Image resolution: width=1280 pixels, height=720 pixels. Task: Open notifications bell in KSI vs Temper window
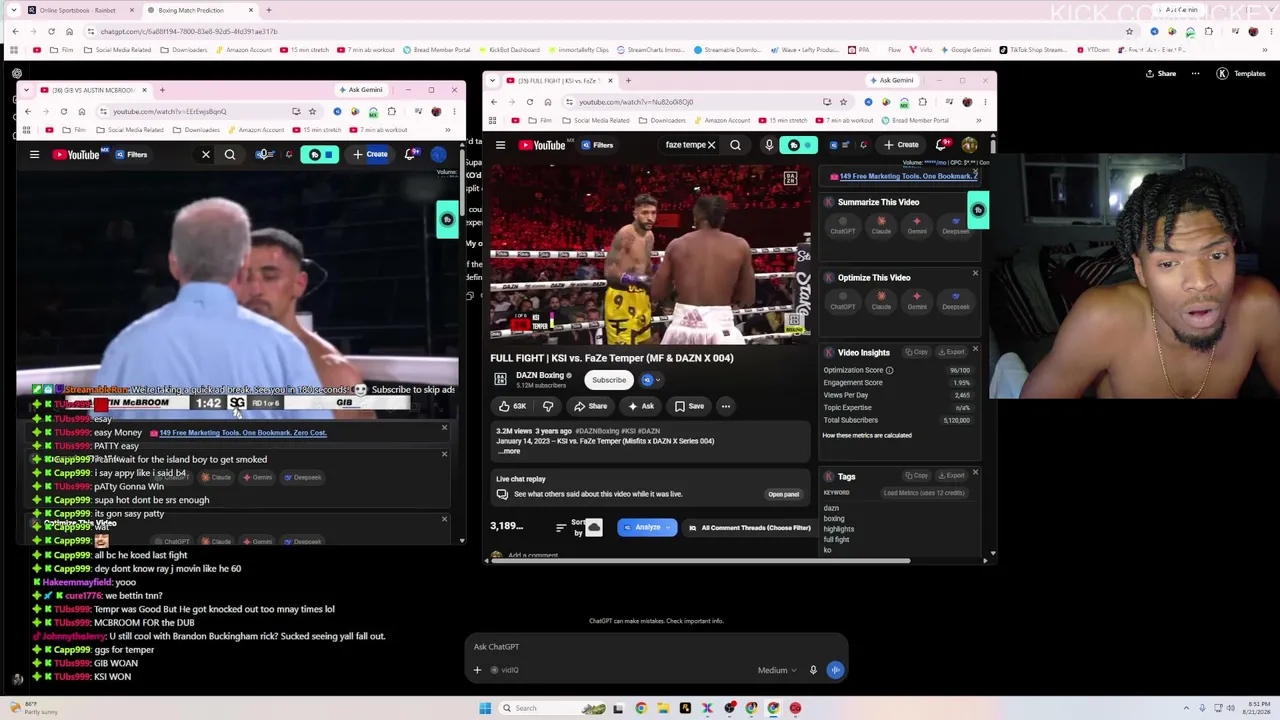[941, 145]
